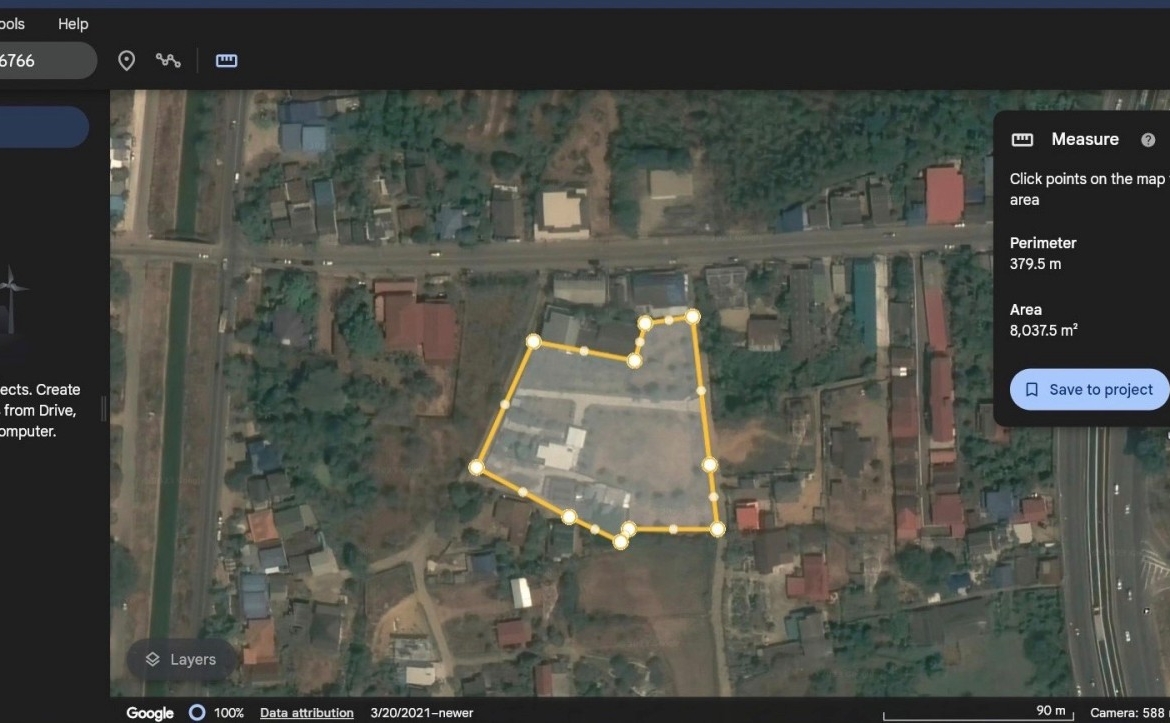Click the imagery date 3/20/2021–newer
This screenshot has height=723, width=1170.
pos(422,713)
